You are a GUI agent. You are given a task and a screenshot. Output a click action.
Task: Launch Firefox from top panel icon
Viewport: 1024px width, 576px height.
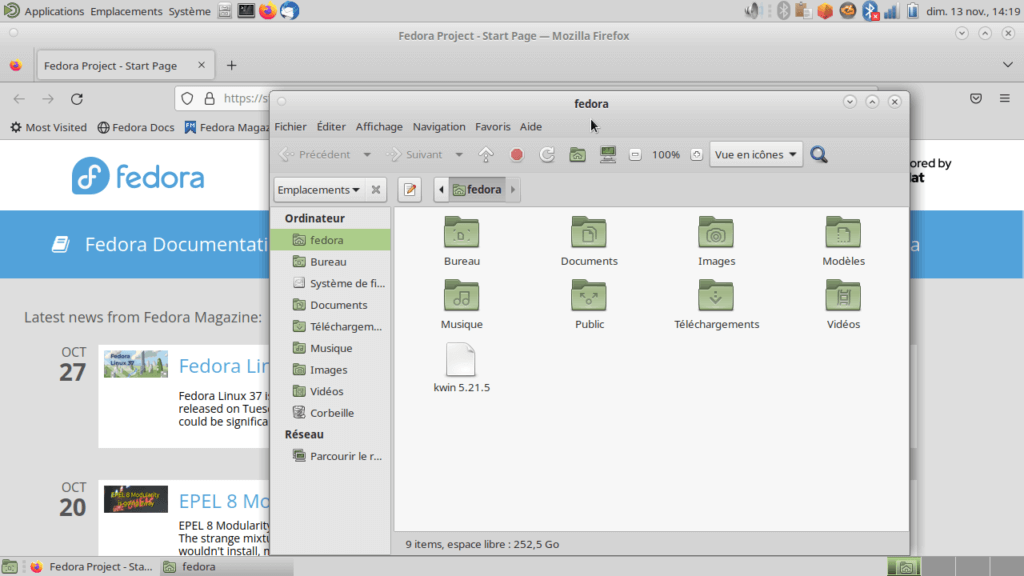tap(268, 10)
